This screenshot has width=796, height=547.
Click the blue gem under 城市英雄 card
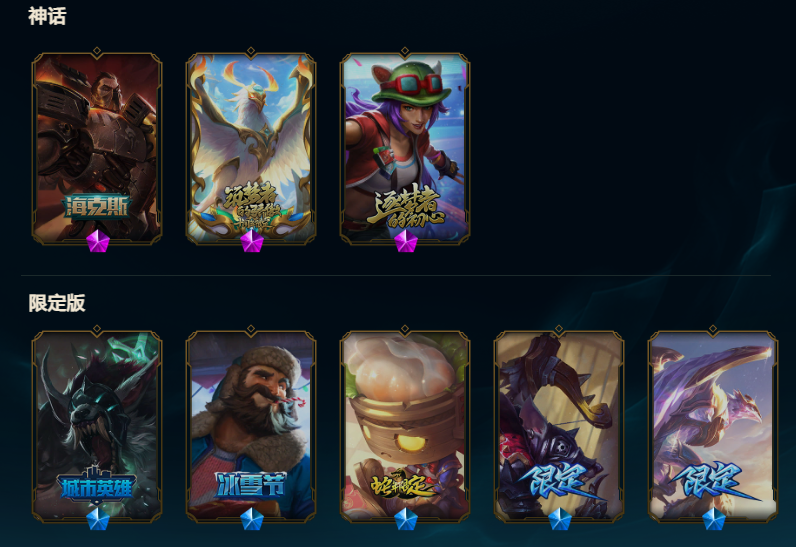point(97,519)
